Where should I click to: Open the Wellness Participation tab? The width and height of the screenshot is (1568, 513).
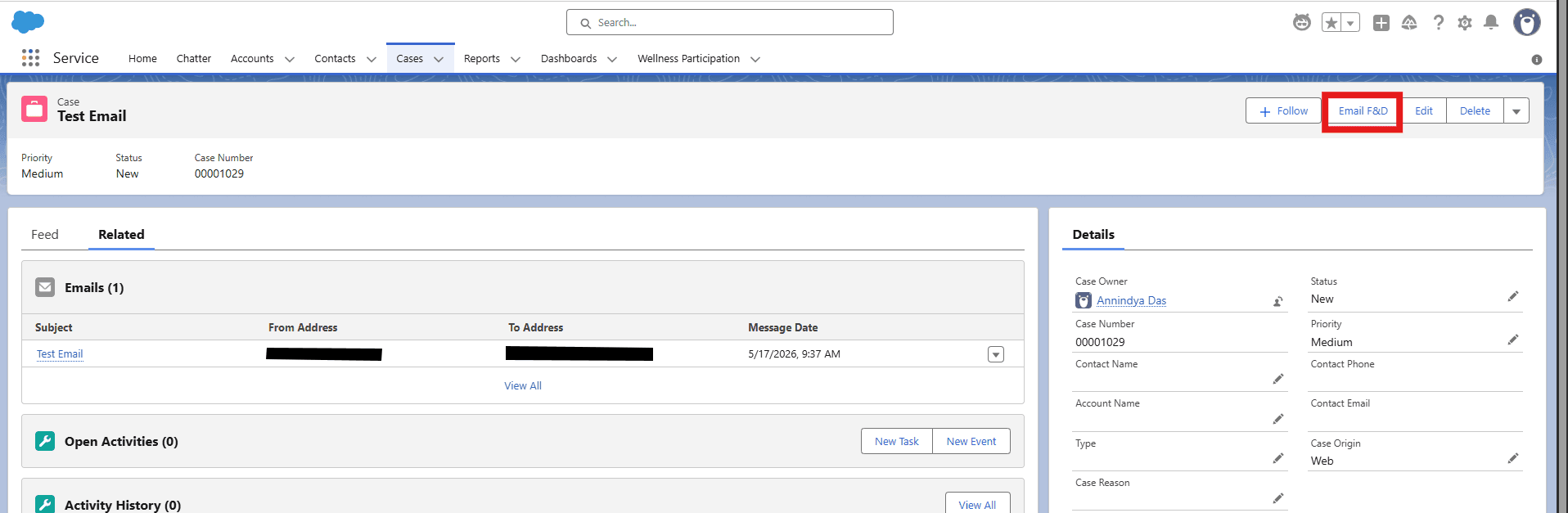coord(689,58)
